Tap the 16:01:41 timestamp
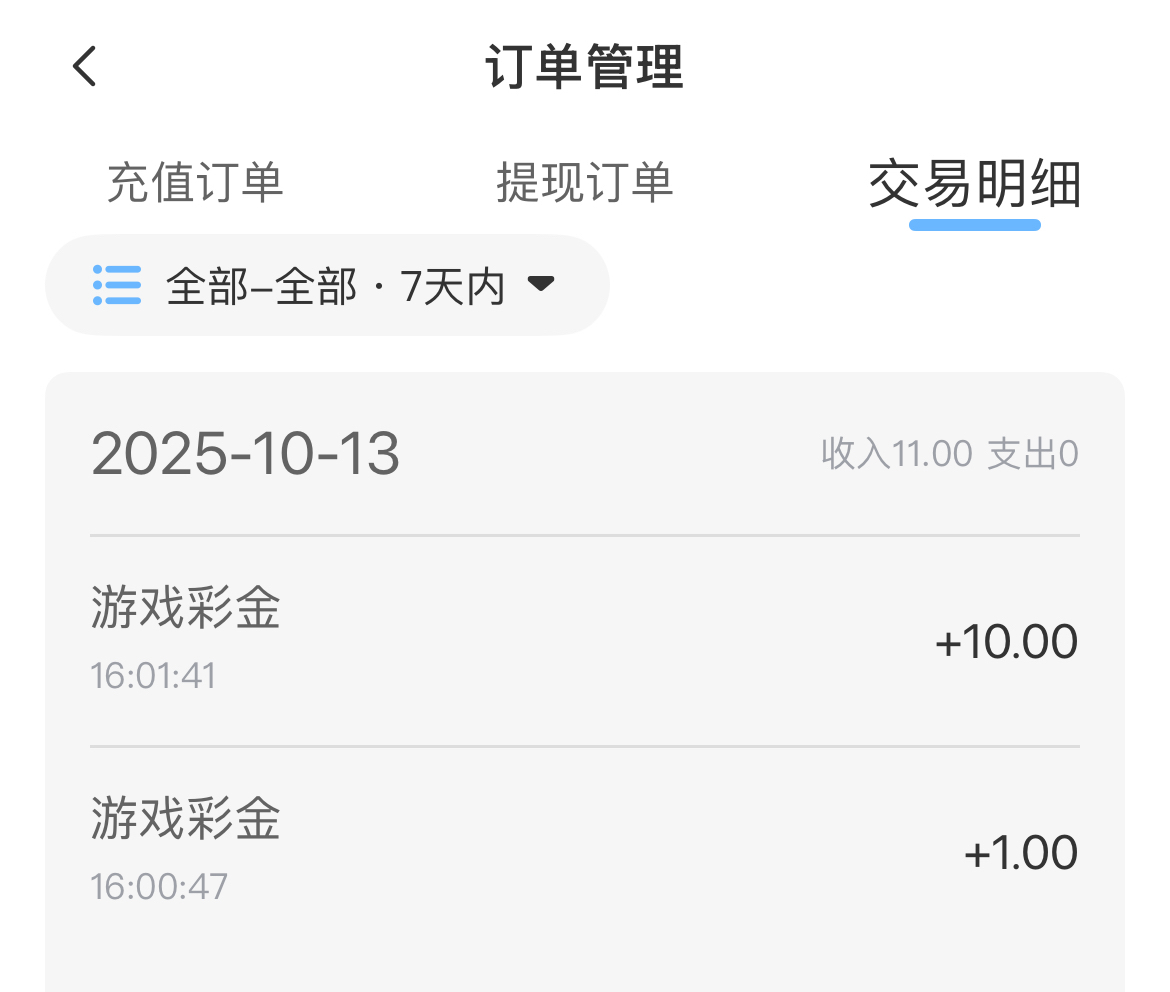Viewport: 1170px width, 992px height. point(154,676)
